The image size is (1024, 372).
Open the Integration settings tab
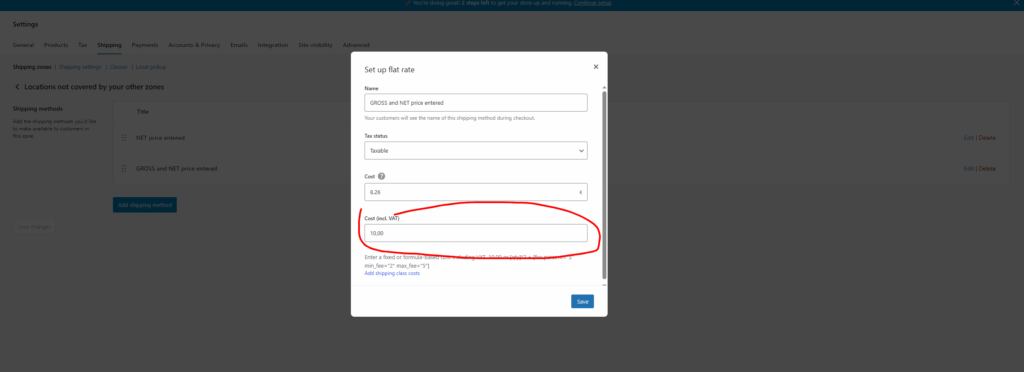[273, 45]
